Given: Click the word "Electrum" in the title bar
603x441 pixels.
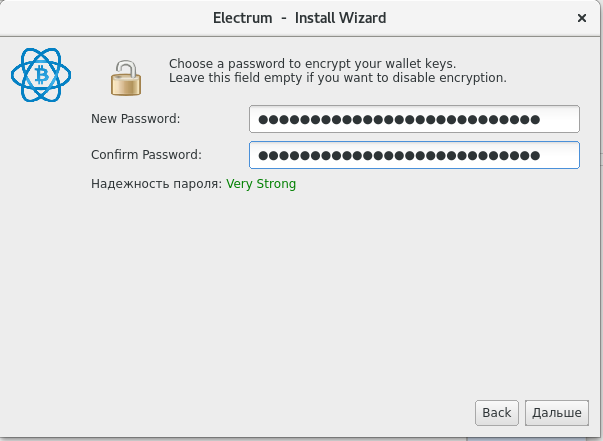Looking at the screenshot, I should click(x=242, y=18).
